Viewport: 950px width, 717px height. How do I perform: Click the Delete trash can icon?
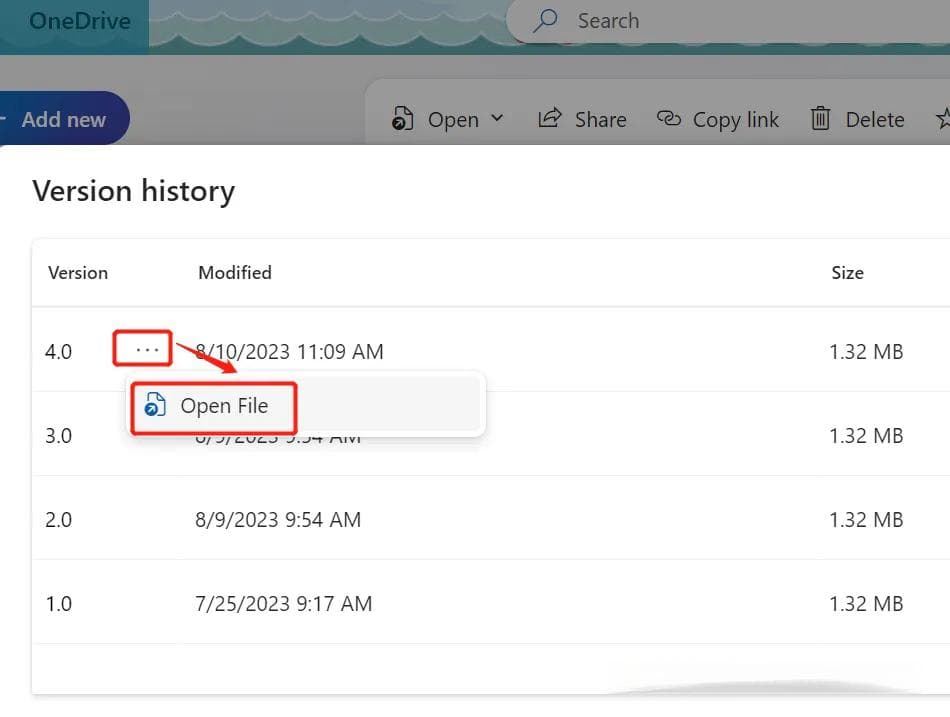[x=820, y=118]
